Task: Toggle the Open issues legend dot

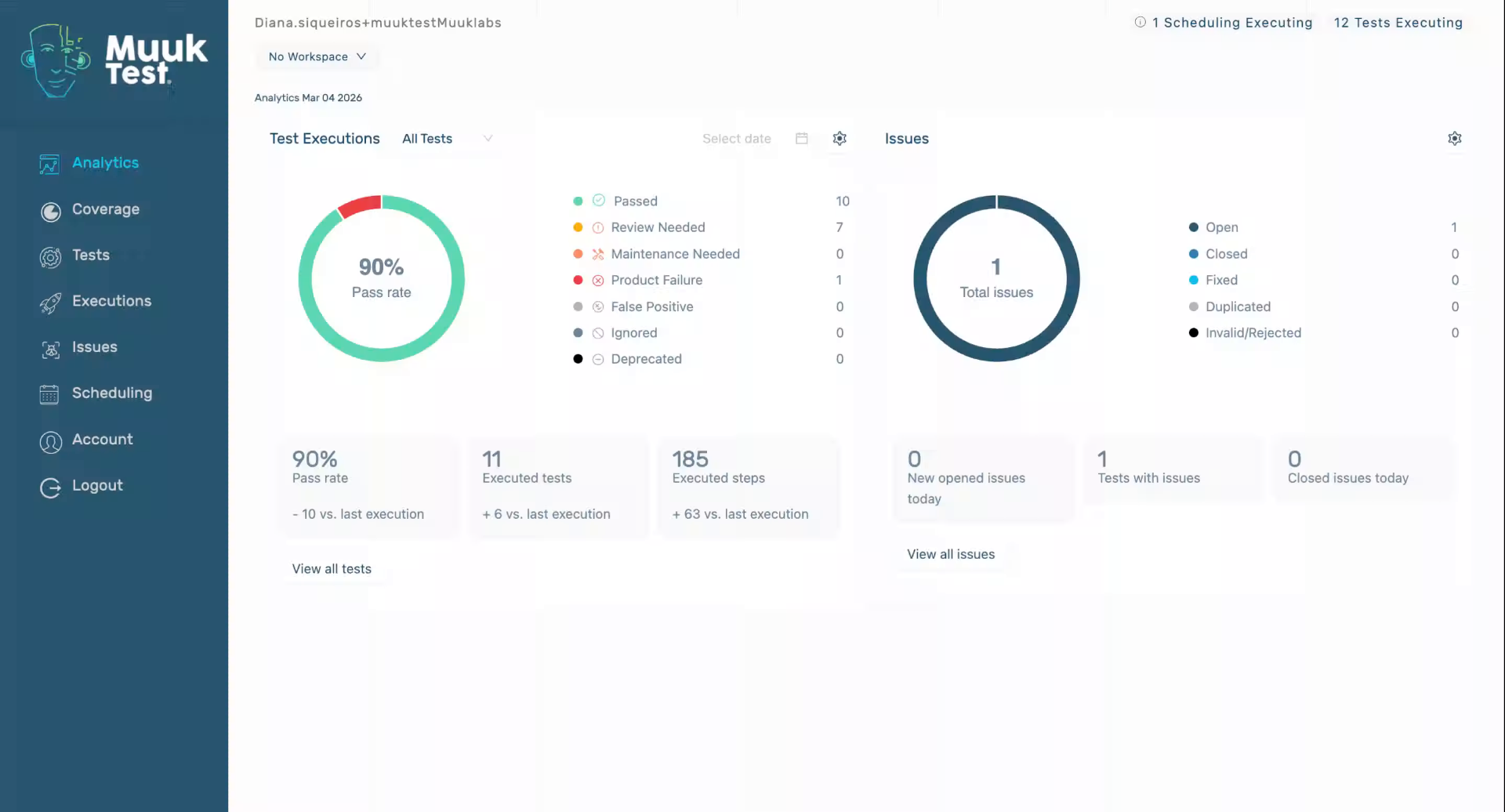Action: [x=1194, y=227]
